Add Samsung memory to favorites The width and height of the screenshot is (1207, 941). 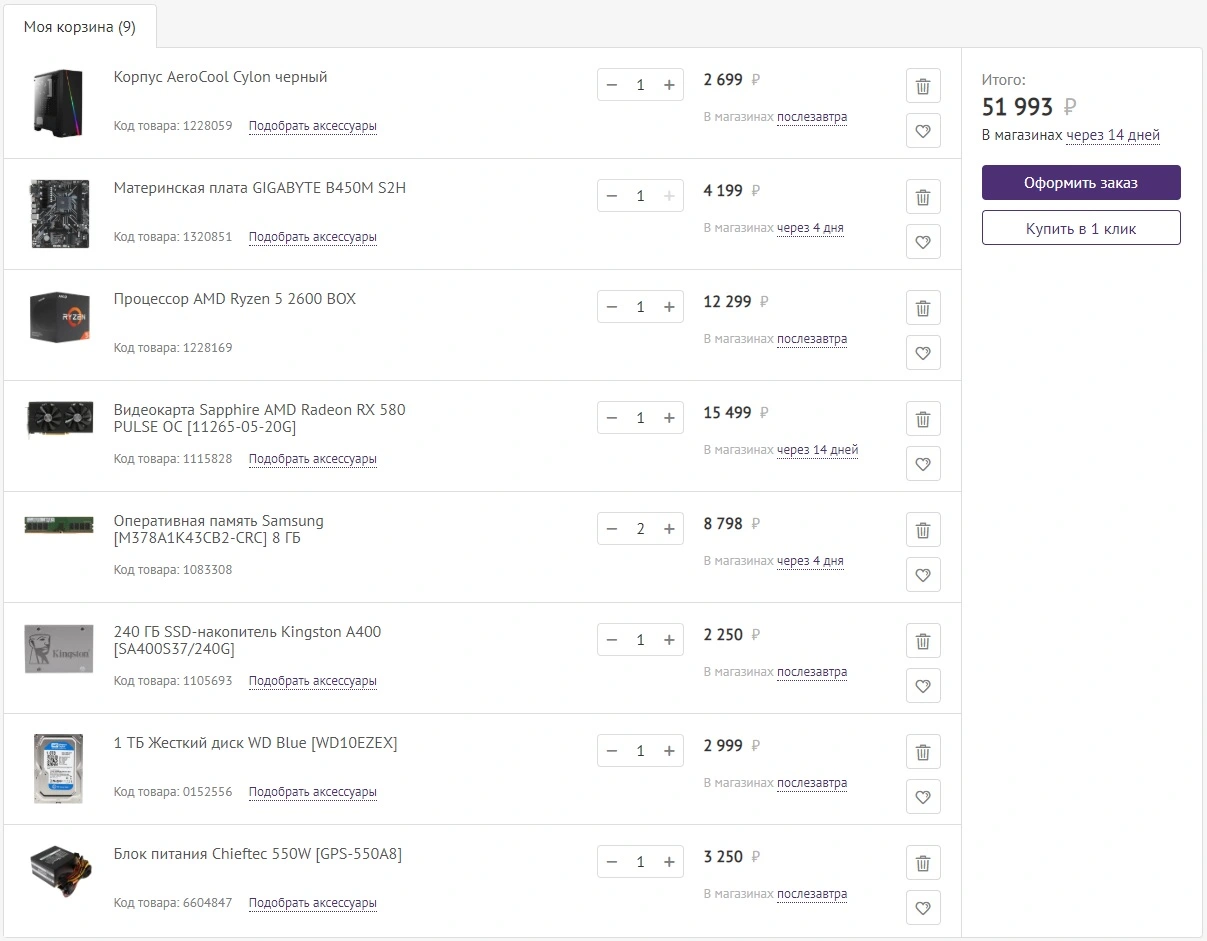point(923,574)
